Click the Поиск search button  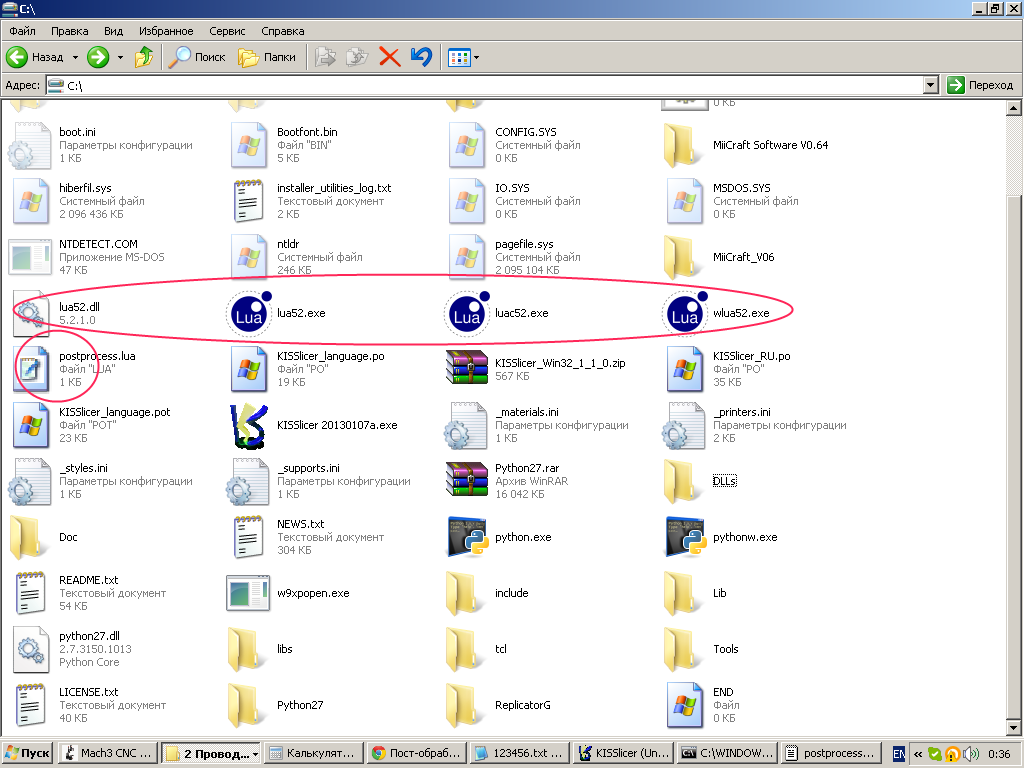point(197,57)
